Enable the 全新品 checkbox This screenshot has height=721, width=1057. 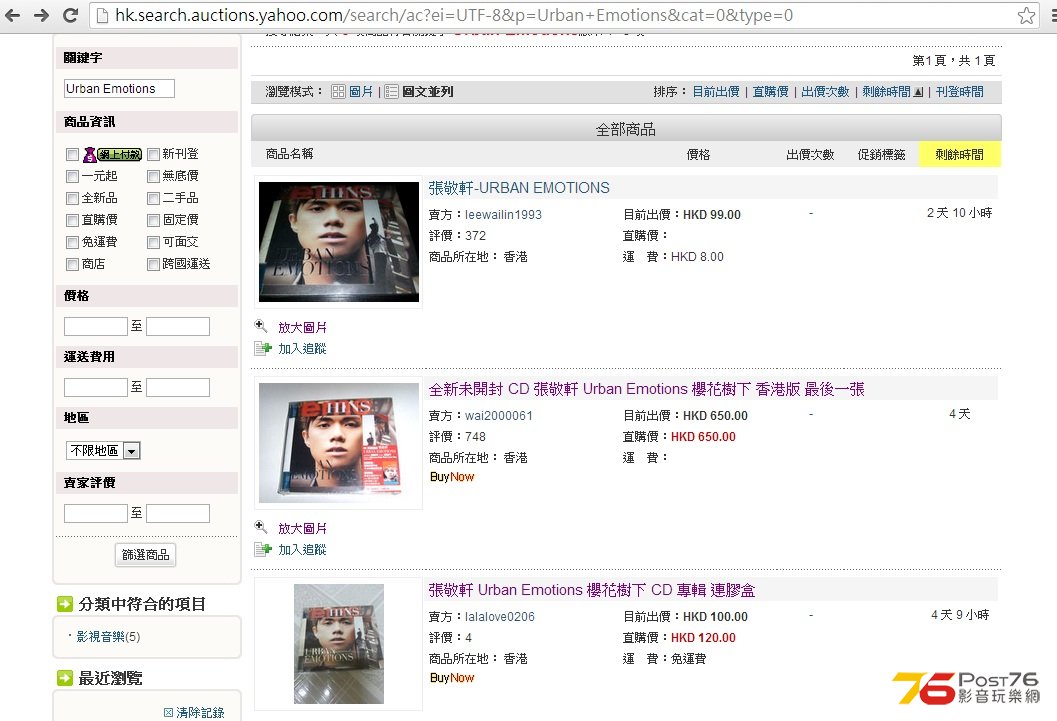(x=73, y=198)
